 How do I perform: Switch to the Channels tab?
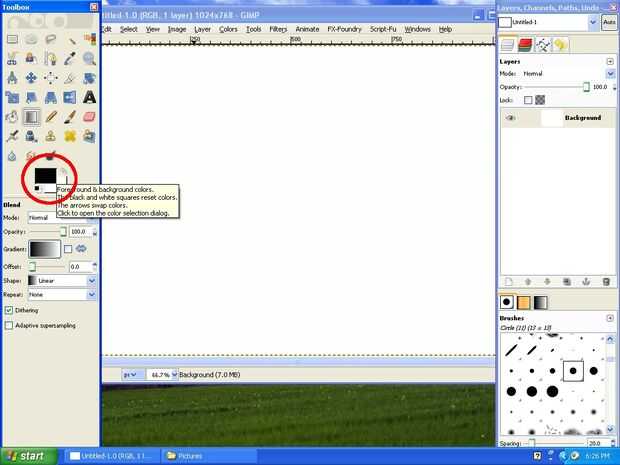point(525,45)
